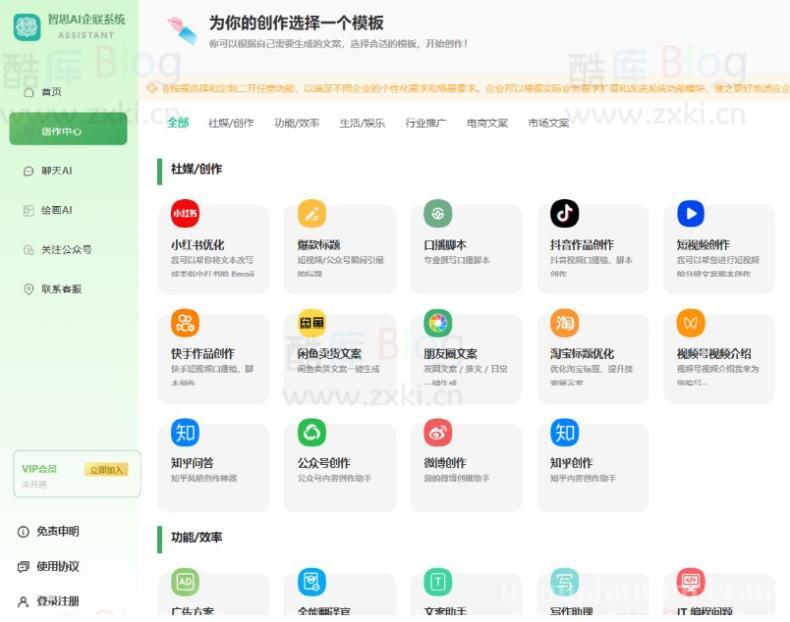
Task: Click the chat bubble icon beside 聊天AI
Action: pyautogui.click(x=29, y=171)
